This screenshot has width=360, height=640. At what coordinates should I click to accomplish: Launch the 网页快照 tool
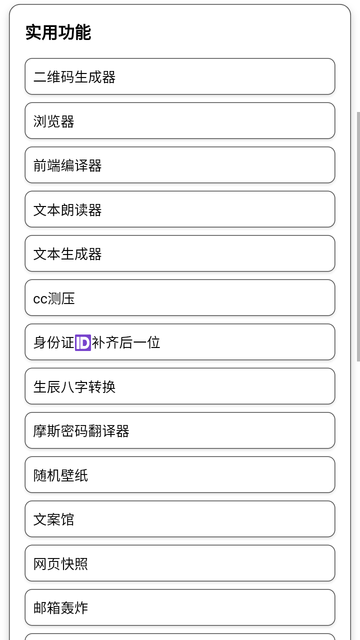[x=180, y=563]
